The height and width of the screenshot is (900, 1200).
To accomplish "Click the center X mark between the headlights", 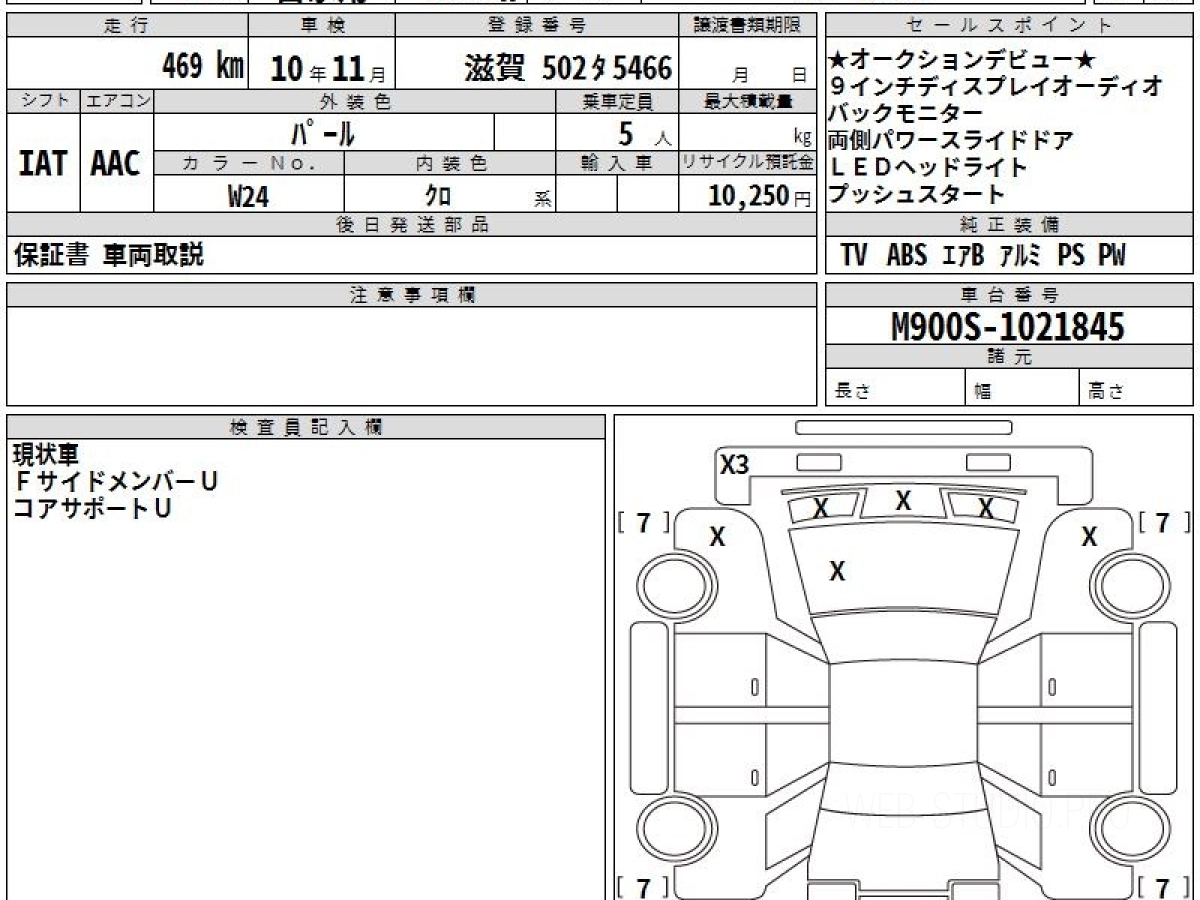I will 903,501.
